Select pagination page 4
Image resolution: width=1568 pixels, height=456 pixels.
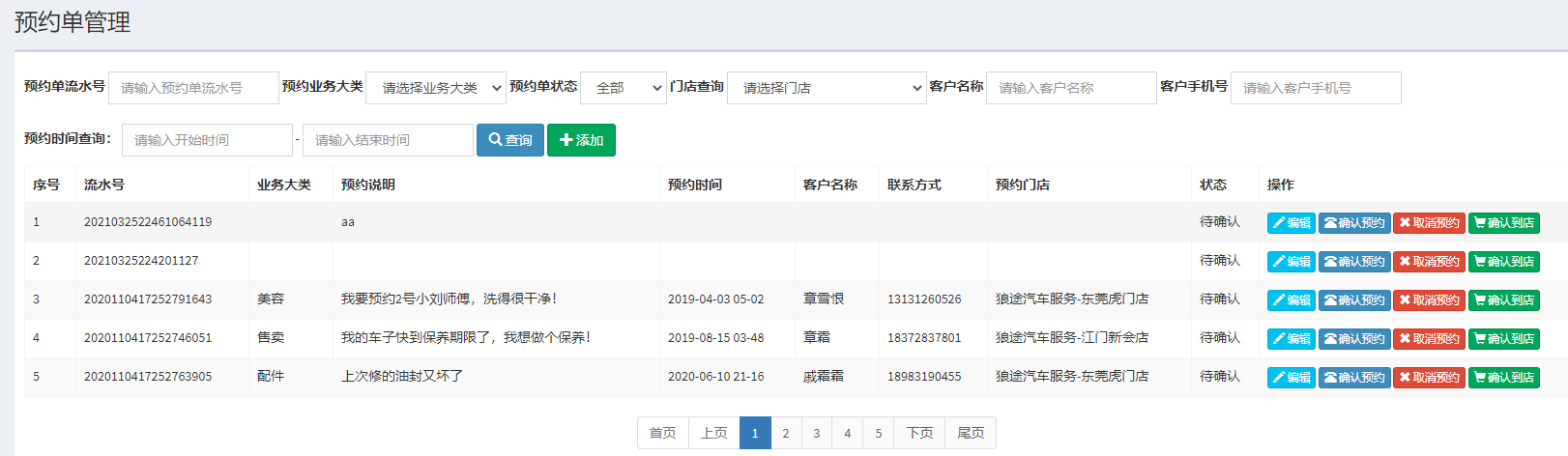click(848, 433)
